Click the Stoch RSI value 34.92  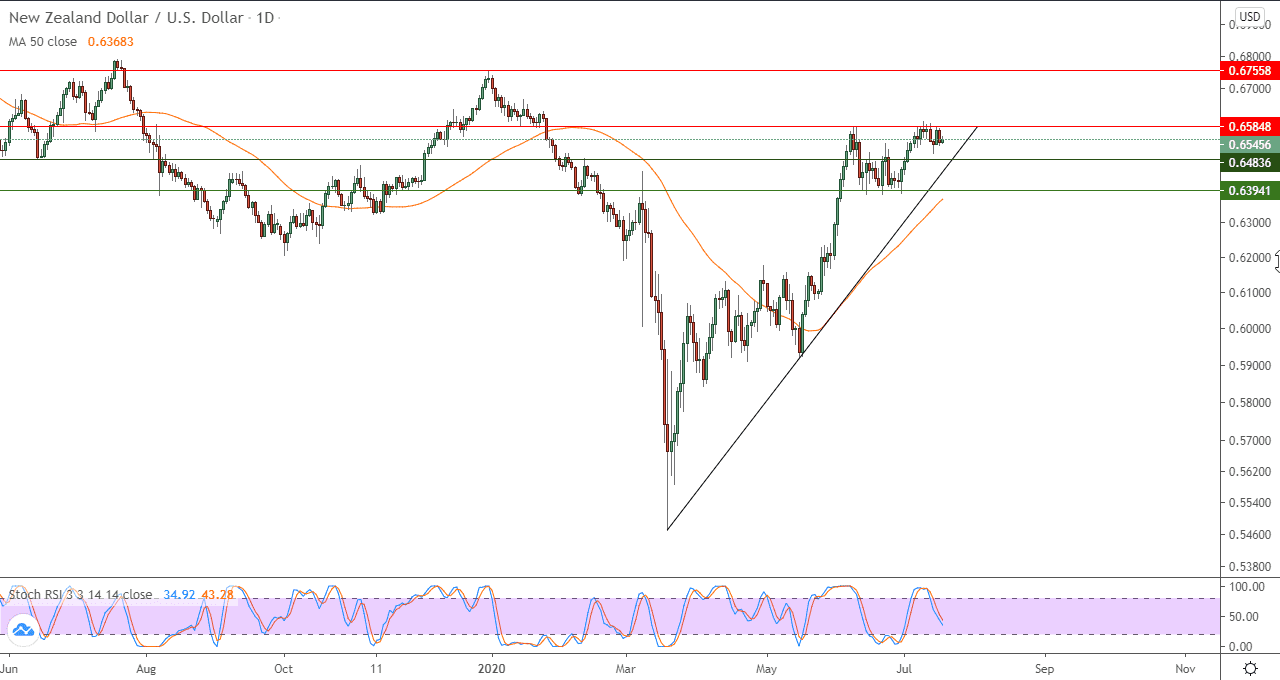pos(177,595)
